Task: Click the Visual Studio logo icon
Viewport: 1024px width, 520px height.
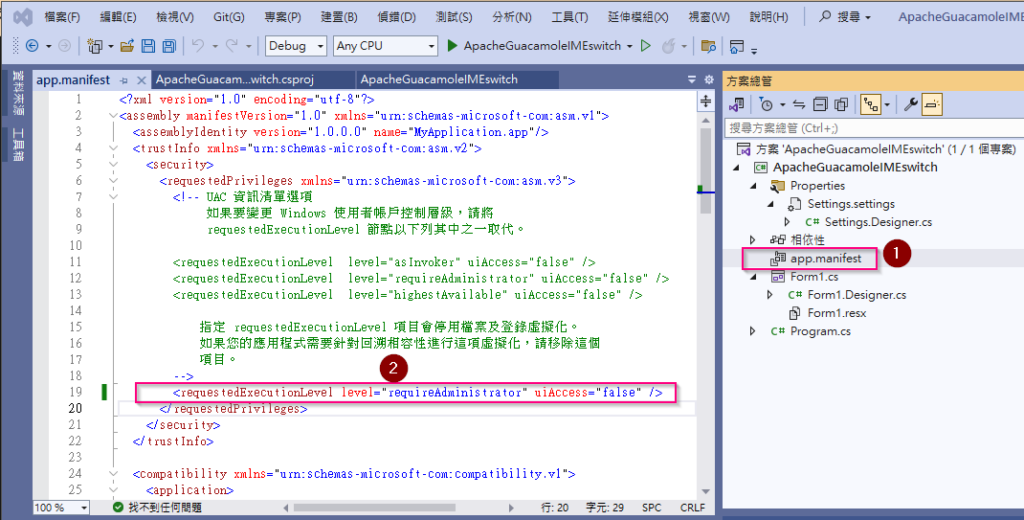Action: click(24, 17)
